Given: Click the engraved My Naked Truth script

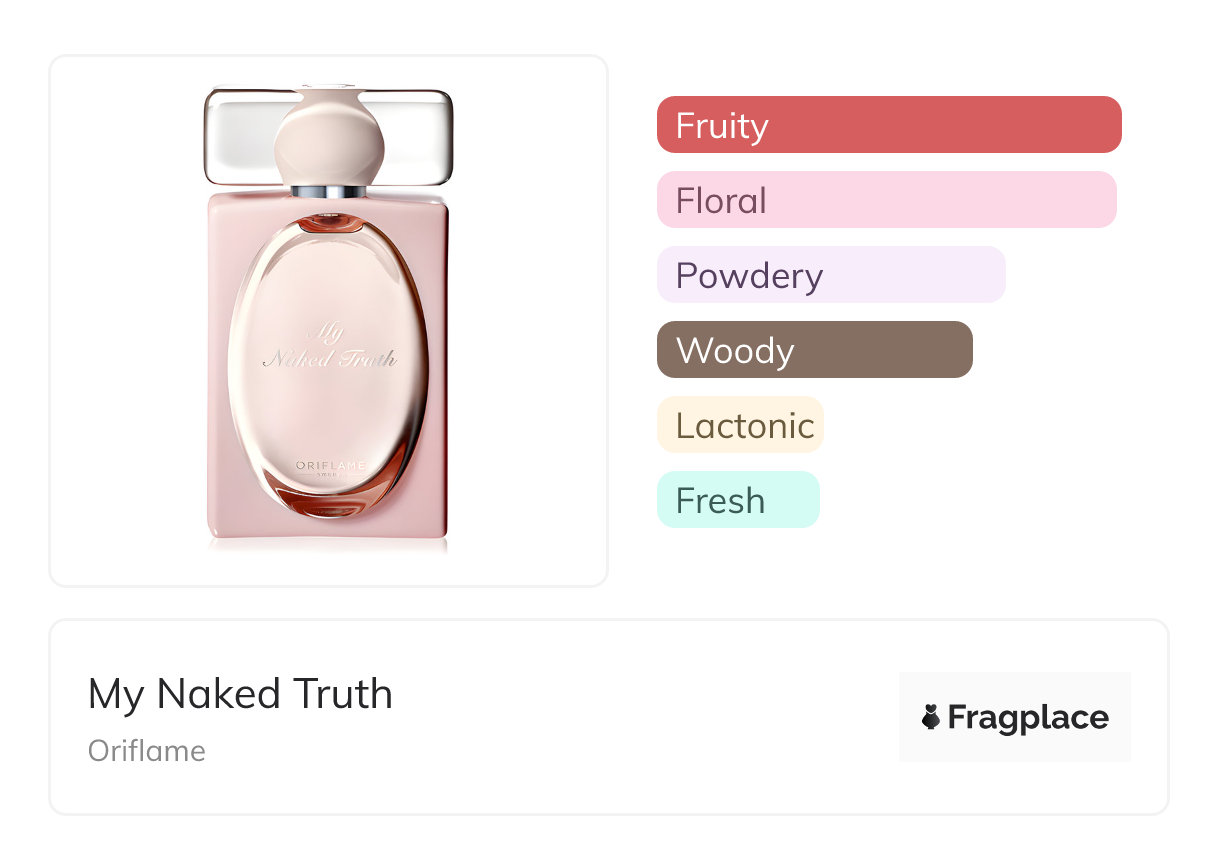Looking at the screenshot, I should tap(329, 346).
